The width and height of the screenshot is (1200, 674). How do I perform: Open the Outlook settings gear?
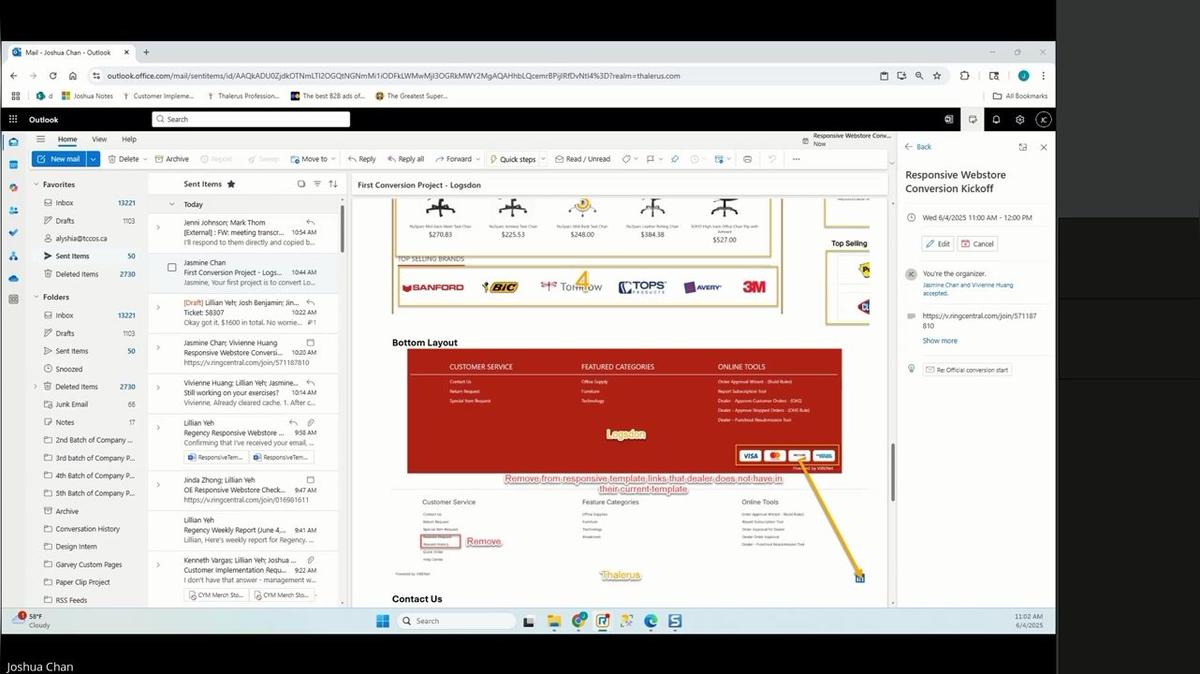point(1019,119)
